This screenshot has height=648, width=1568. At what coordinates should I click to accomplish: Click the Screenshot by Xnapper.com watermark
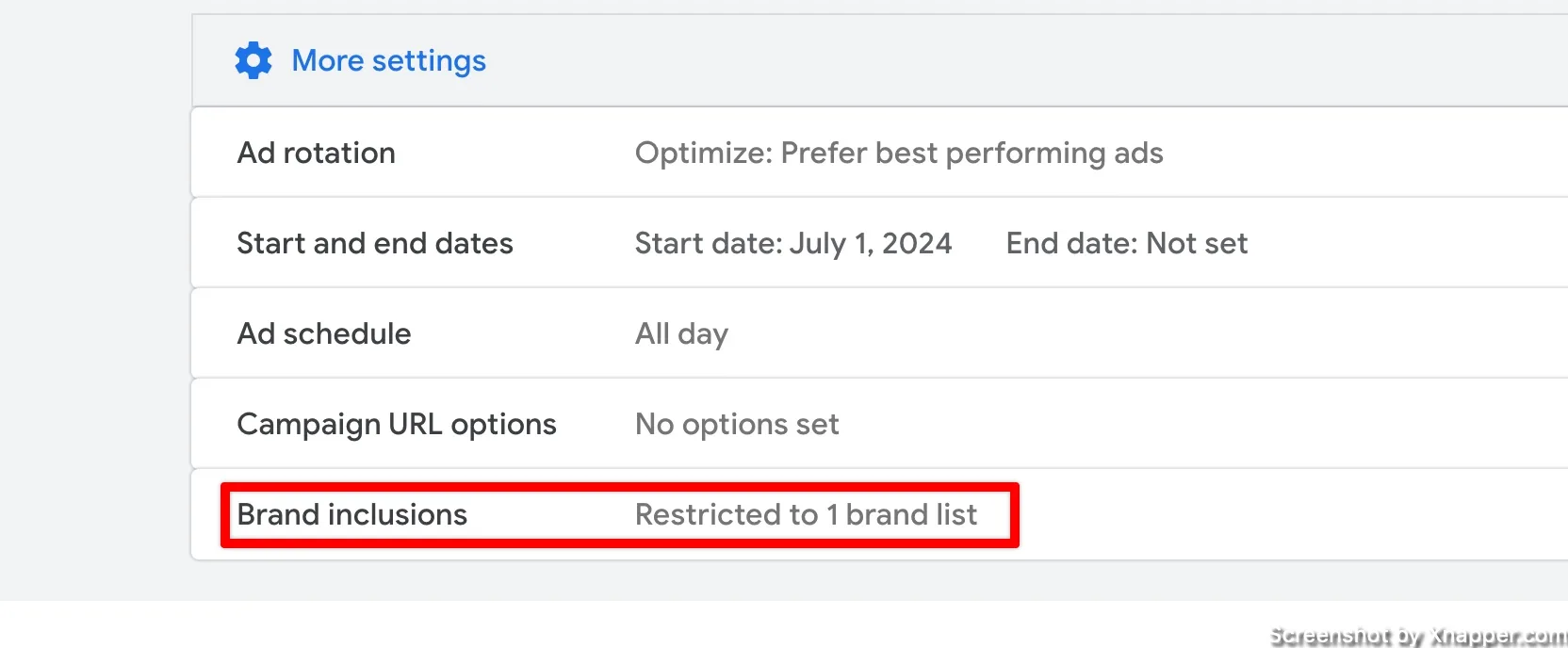tap(1417, 636)
